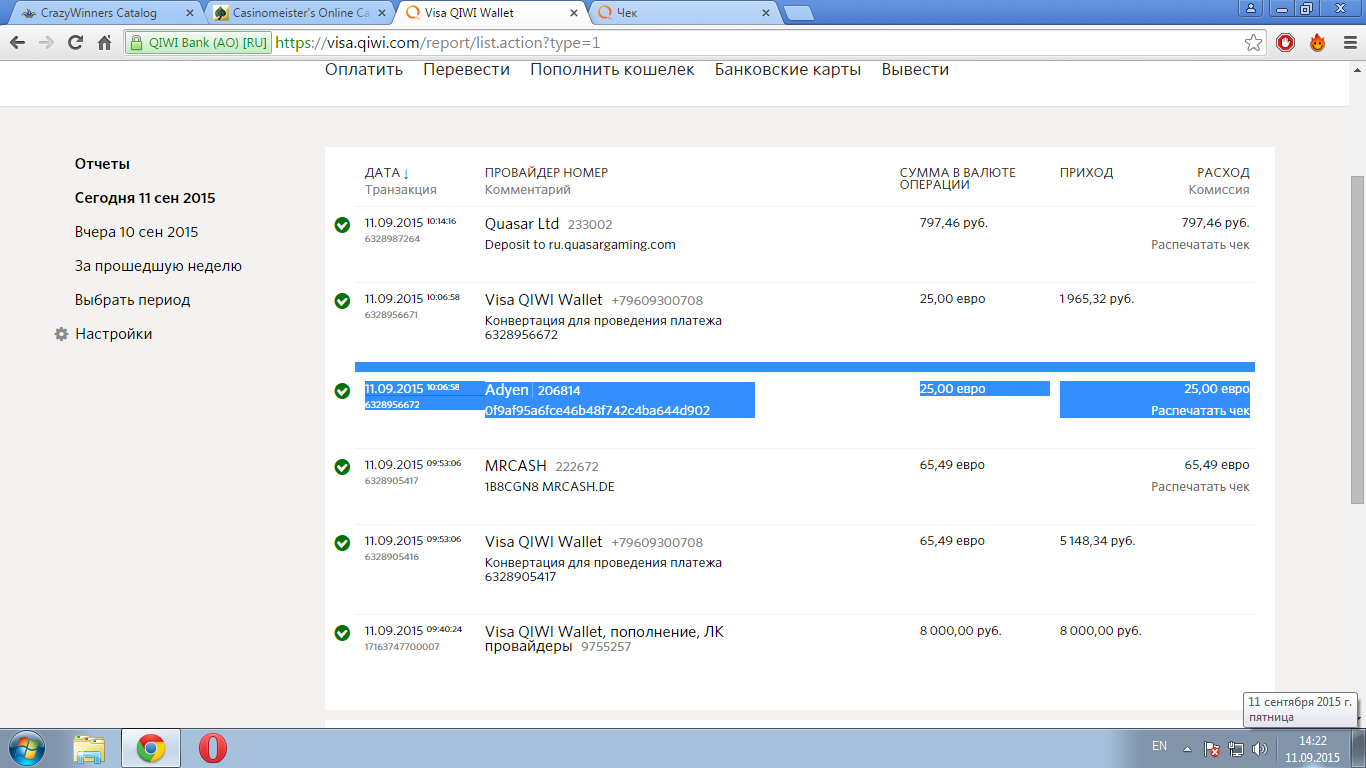Bookmark this page with the star icon

tap(1253, 43)
